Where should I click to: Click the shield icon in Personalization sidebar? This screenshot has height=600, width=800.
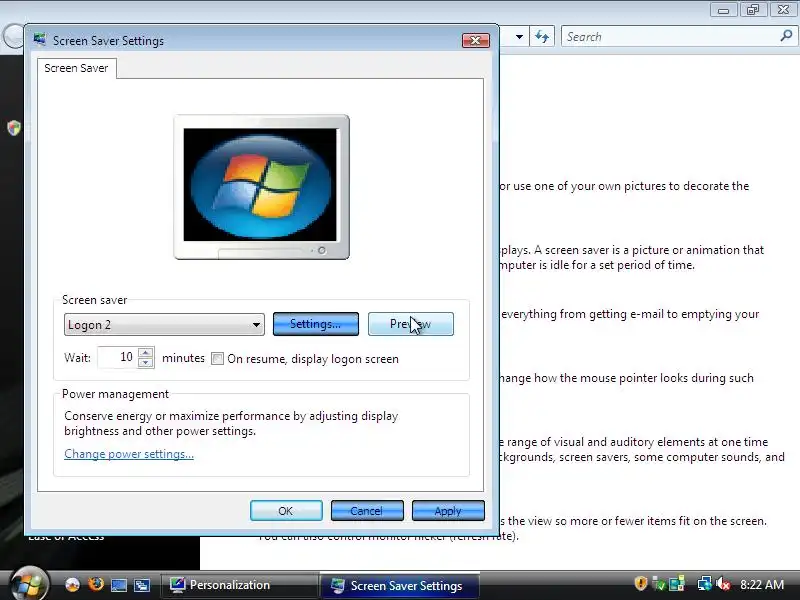tap(14, 127)
